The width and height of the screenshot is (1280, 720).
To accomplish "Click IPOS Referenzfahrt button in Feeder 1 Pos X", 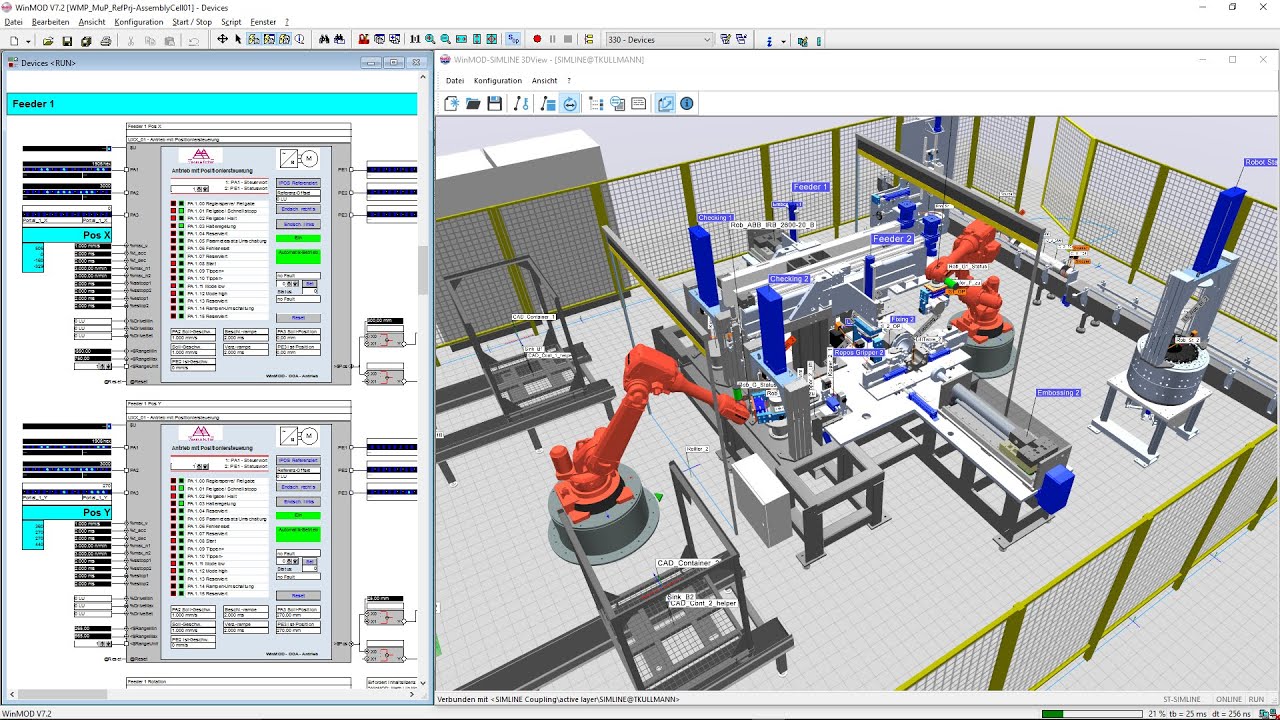I will 298,183.
